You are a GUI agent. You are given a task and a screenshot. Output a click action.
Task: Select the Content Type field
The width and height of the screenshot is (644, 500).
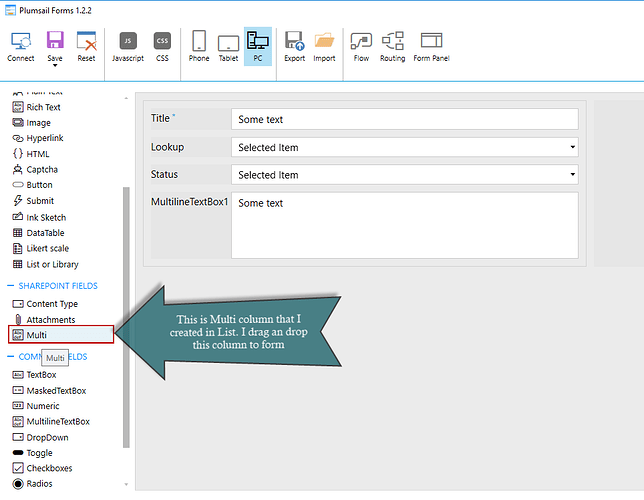pos(45,304)
